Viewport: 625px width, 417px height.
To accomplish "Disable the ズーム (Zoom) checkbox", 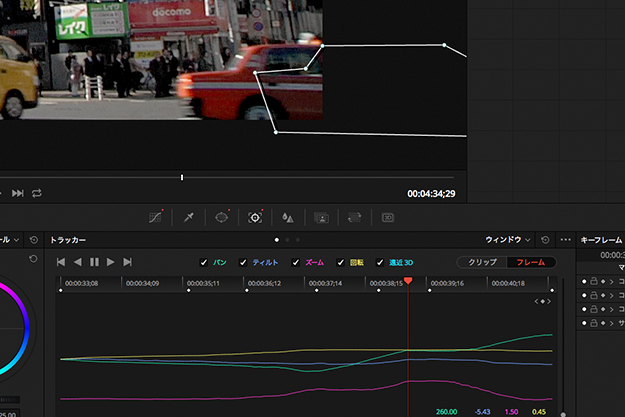I will click(x=296, y=262).
